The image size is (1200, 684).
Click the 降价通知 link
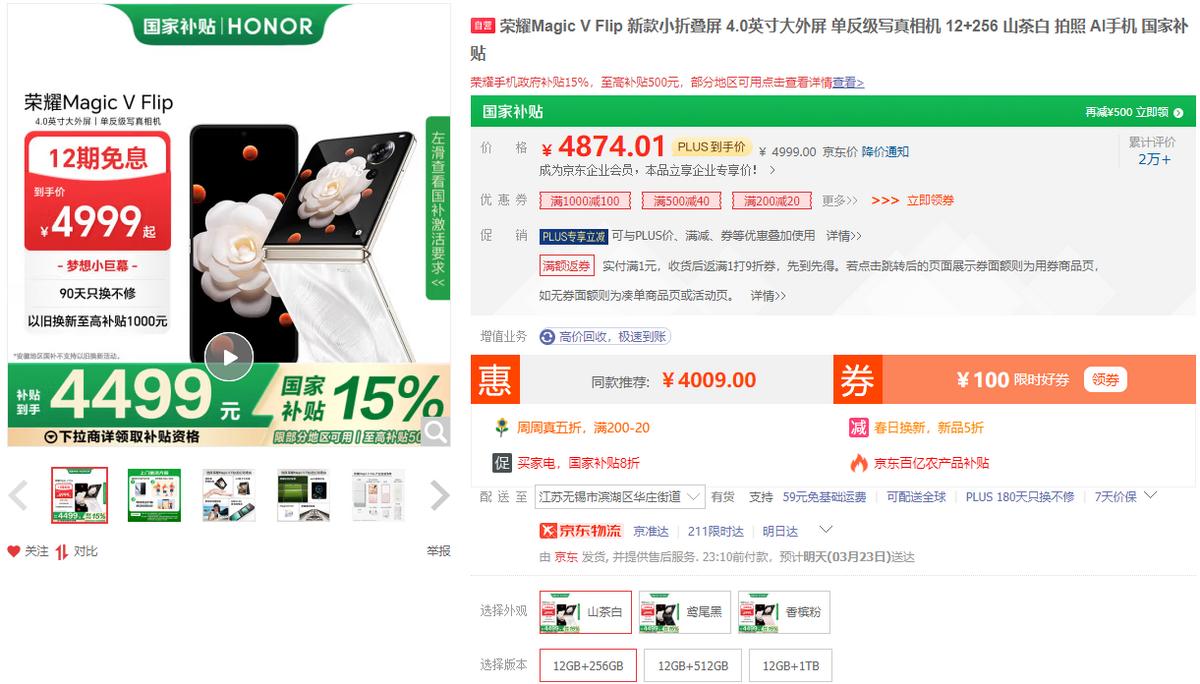(x=885, y=152)
